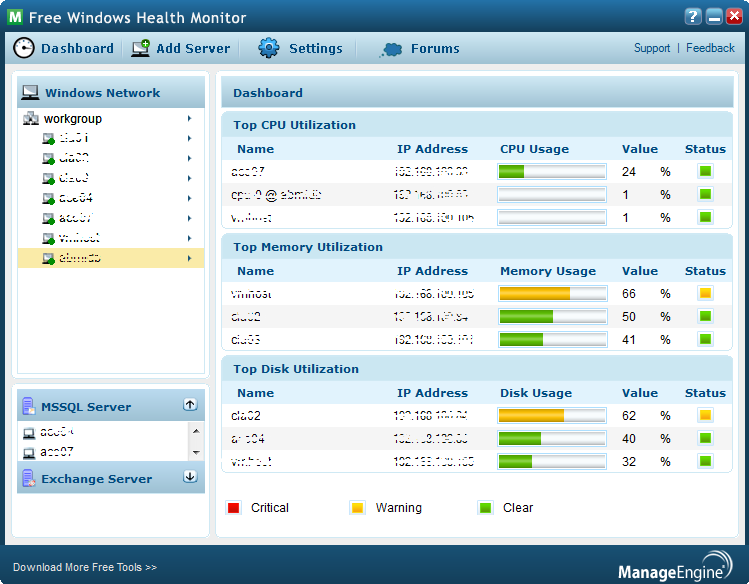Click the 66% memory usage bar

[x=553, y=293]
